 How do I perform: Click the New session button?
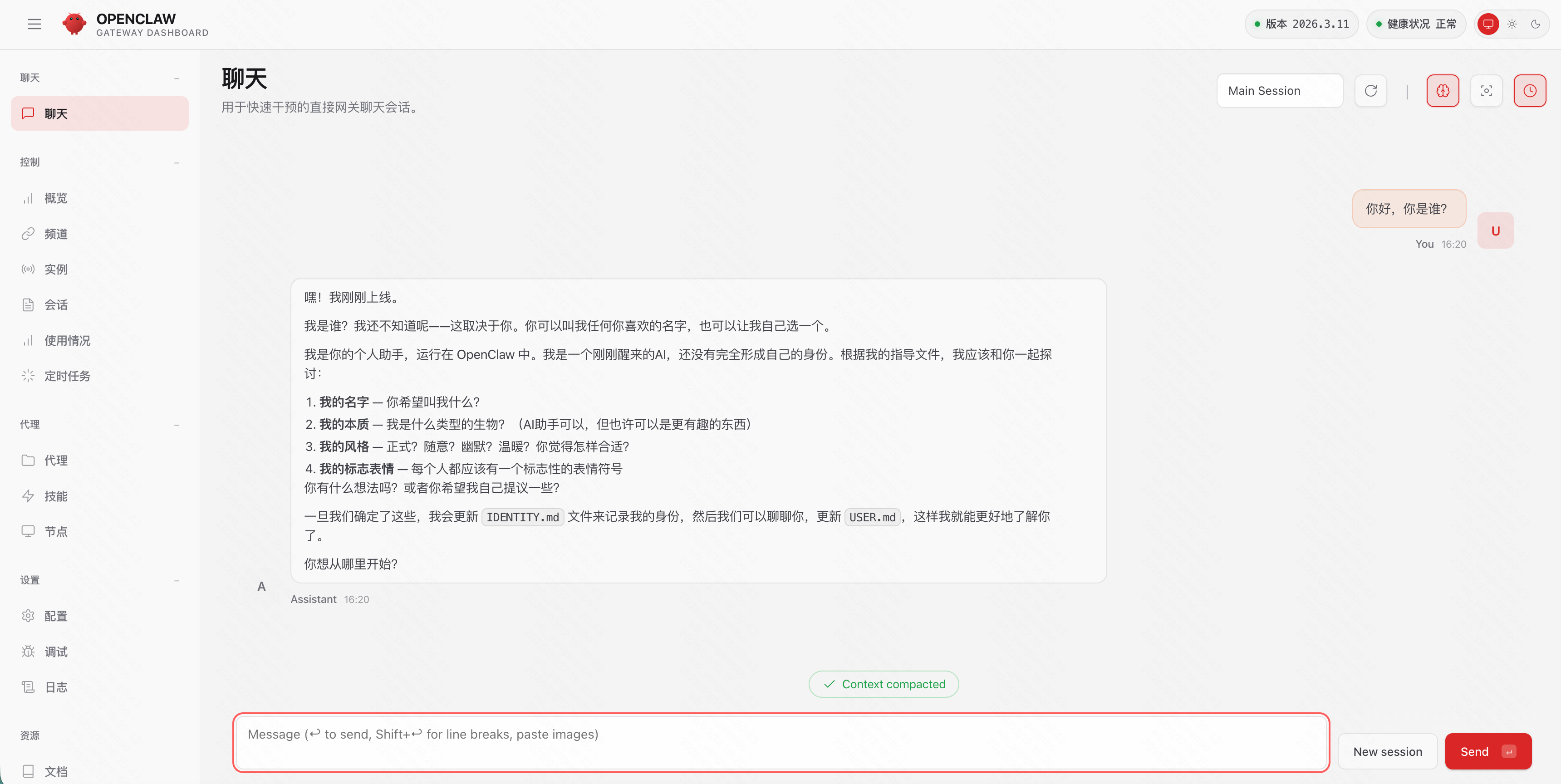(x=1387, y=751)
